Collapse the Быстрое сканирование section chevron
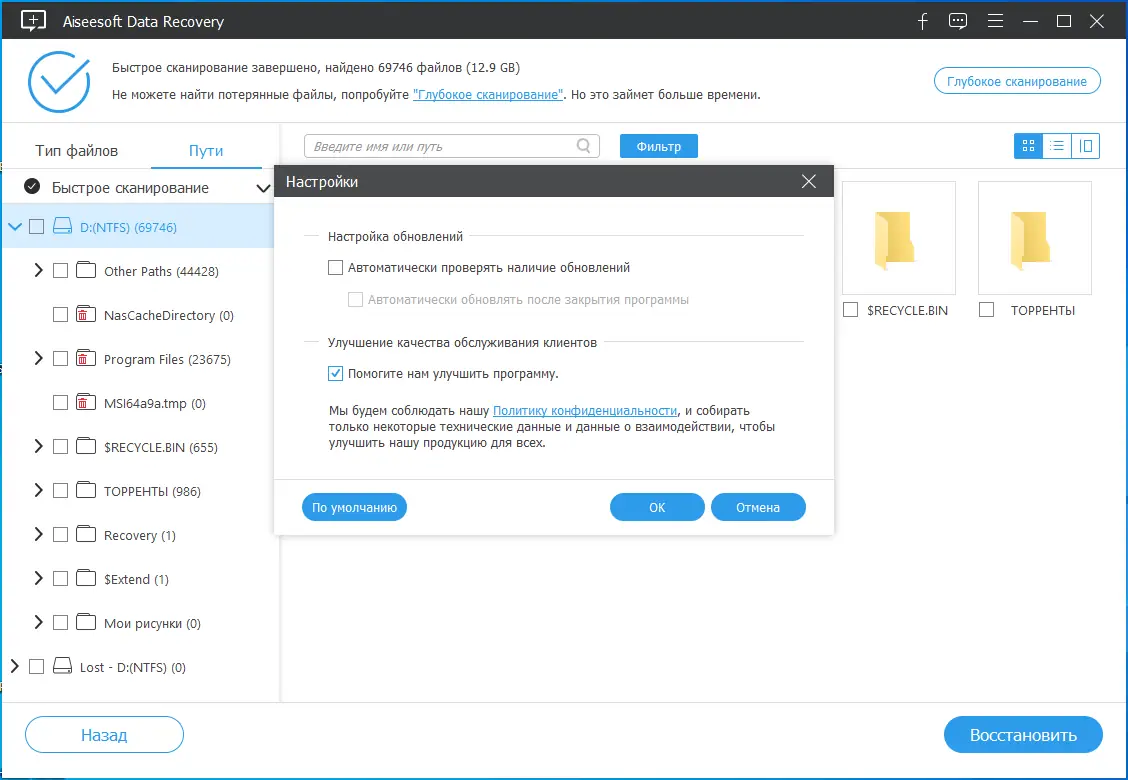This screenshot has height=780, width=1128. click(263, 189)
